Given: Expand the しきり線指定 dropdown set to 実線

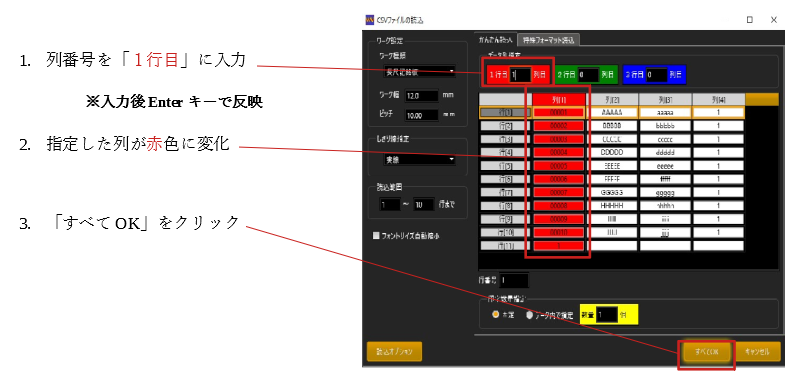Looking at the screenshot, I should (419, 160).
